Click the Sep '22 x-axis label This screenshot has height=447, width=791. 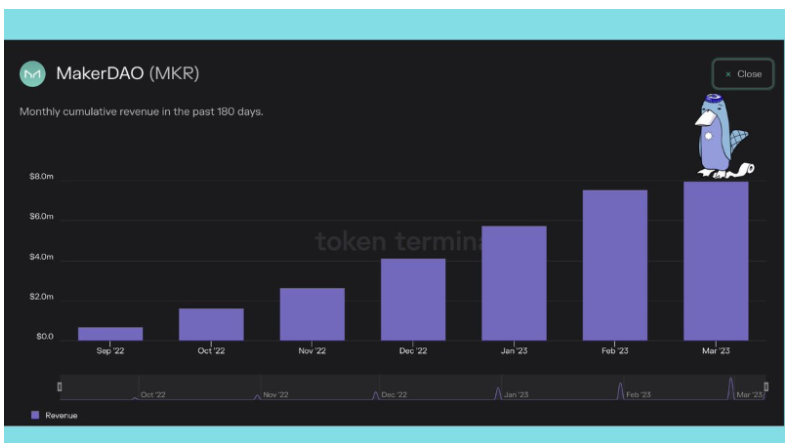pyautogui.click(x=110, y=351)
